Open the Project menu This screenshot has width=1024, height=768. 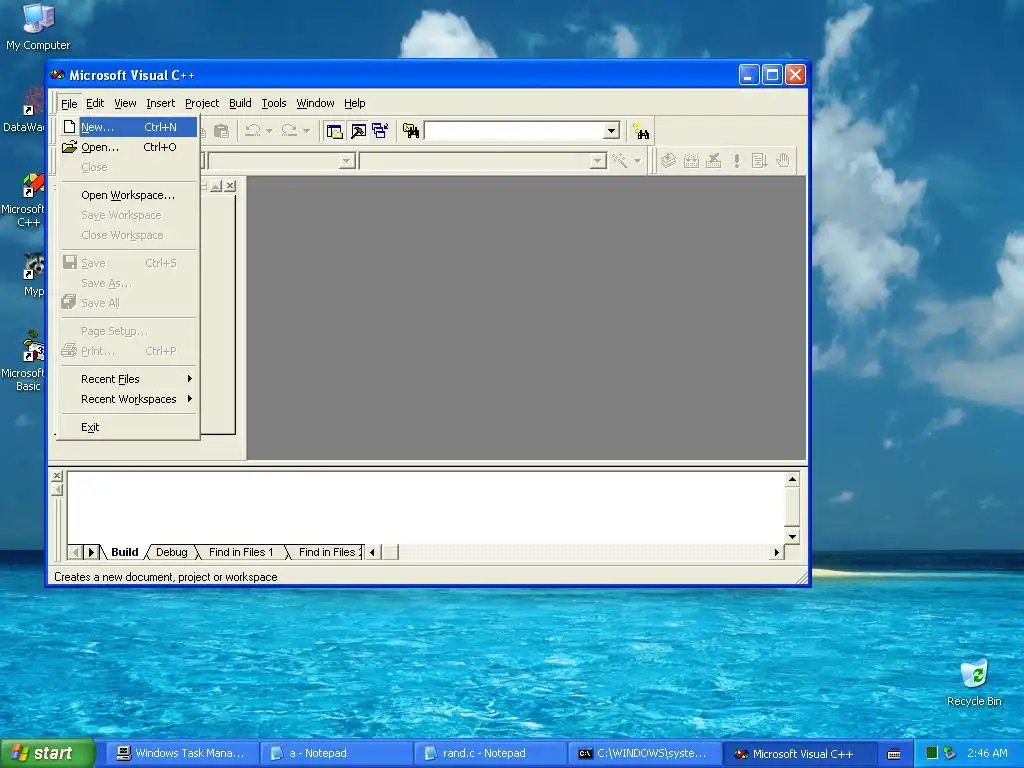(x=202, y=103)
